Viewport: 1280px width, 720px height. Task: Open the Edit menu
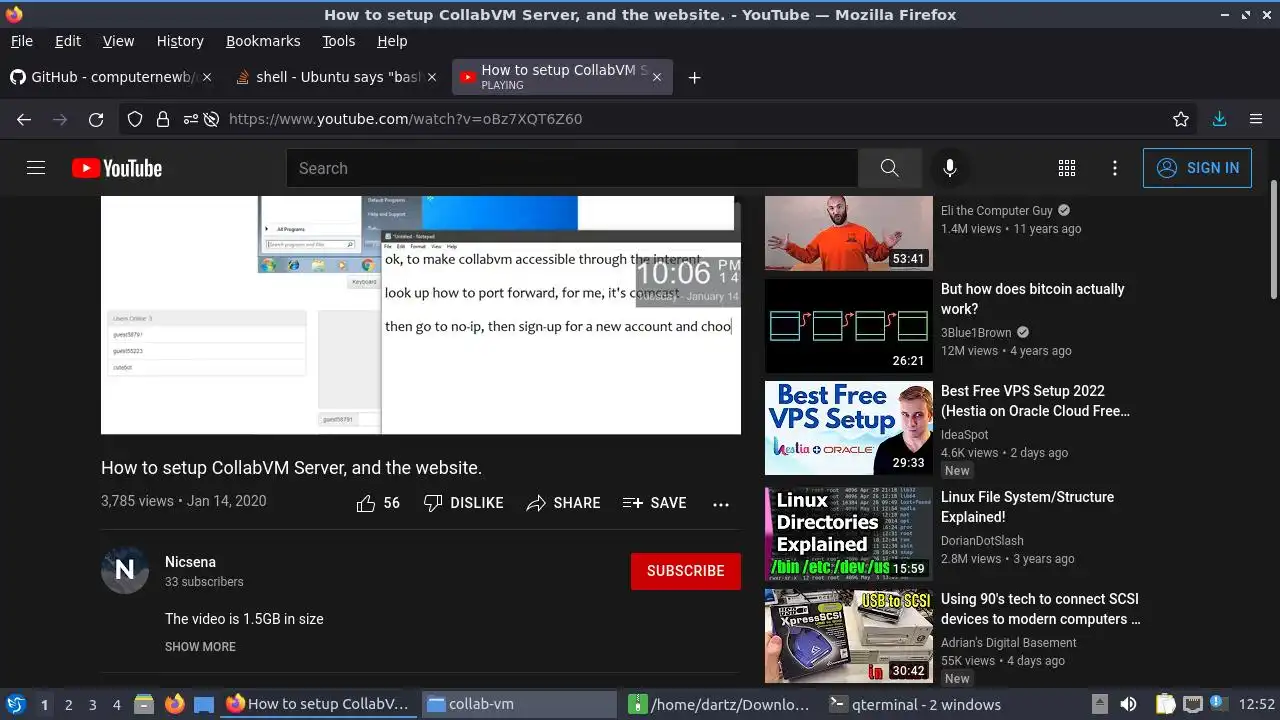point(68,41)
